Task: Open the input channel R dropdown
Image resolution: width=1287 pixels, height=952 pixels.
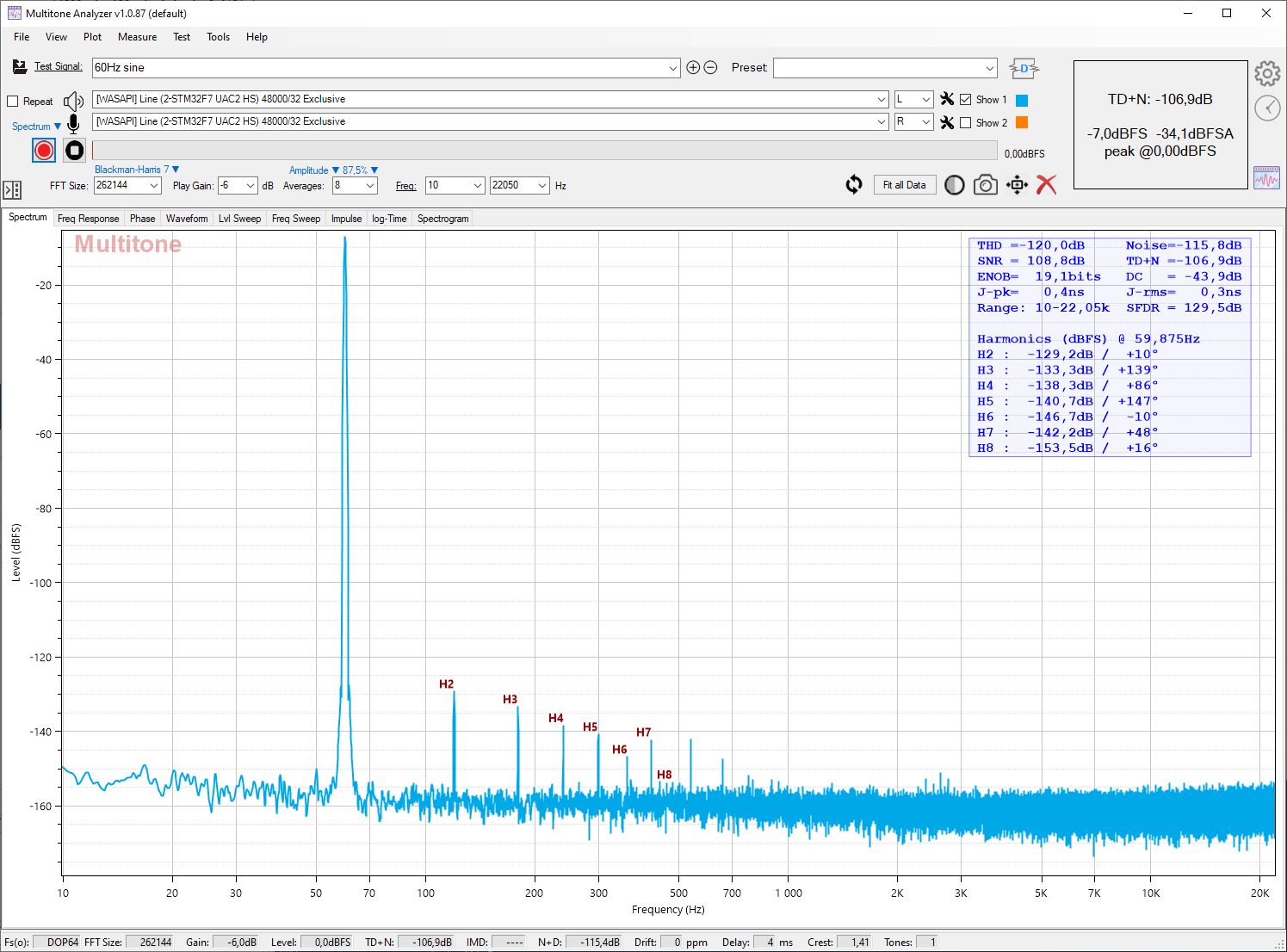Action: point(925,121)
